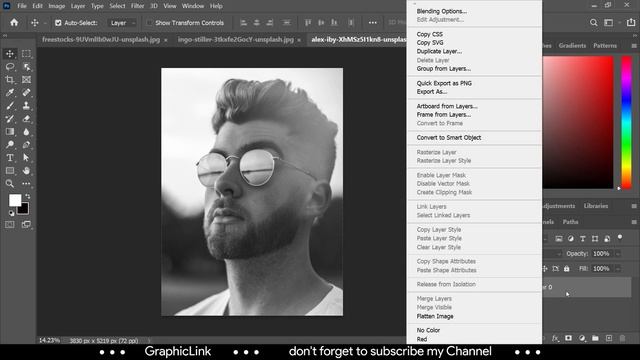Select the Frame tool
Screen dimensions: 640x360
(26, 80)
